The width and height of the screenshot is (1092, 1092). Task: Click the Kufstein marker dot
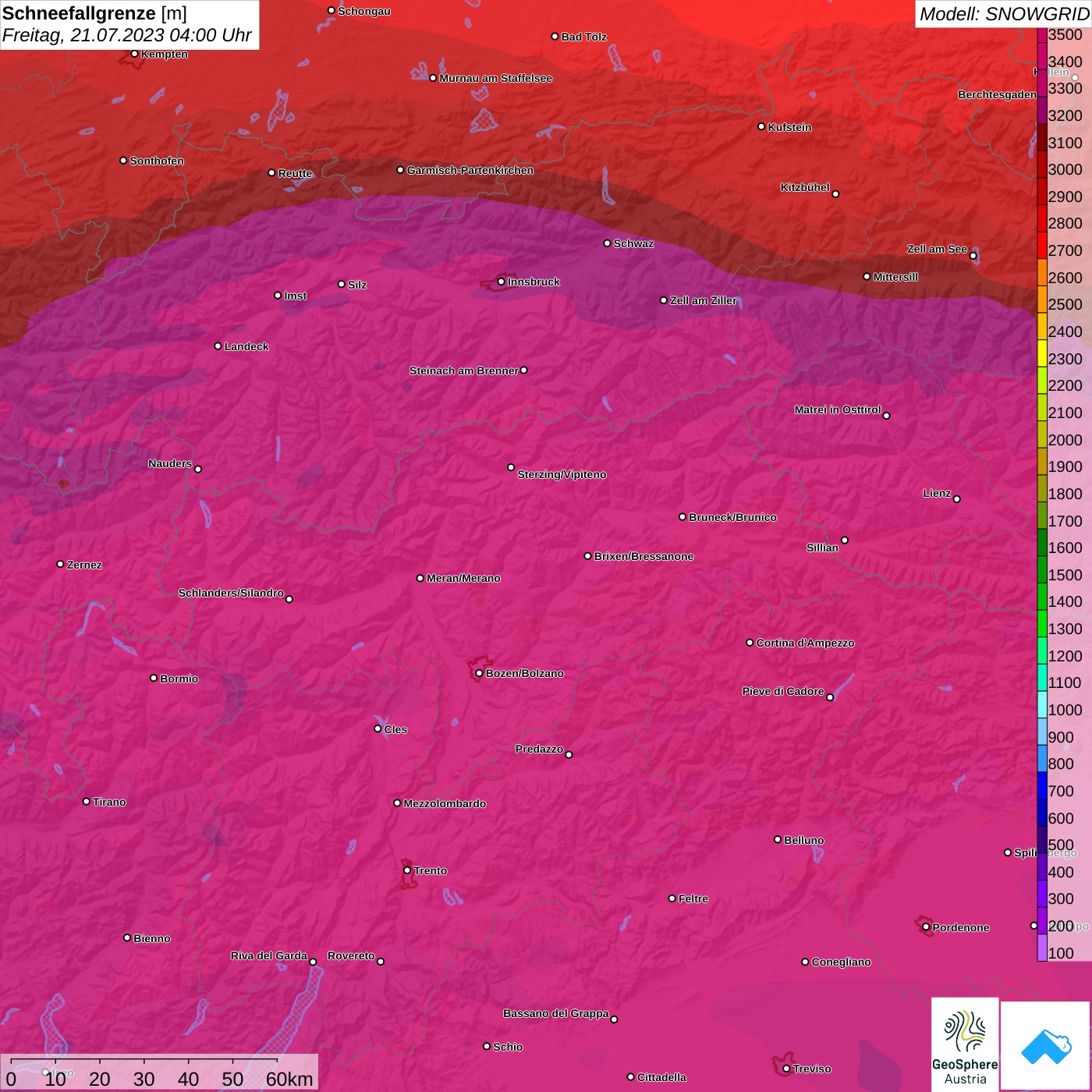pyautogui.click(x=762, y=126)
